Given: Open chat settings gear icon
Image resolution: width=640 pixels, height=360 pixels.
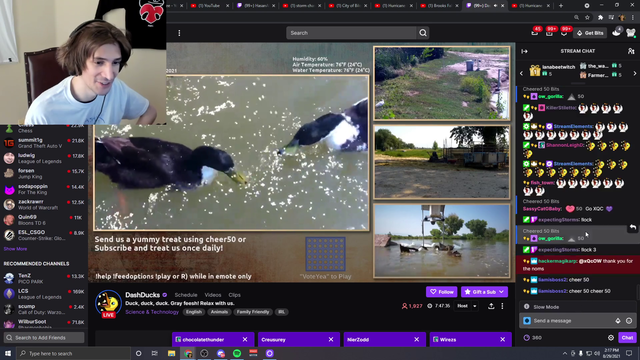Looking at the screenshot, I should tap(611, 338).
